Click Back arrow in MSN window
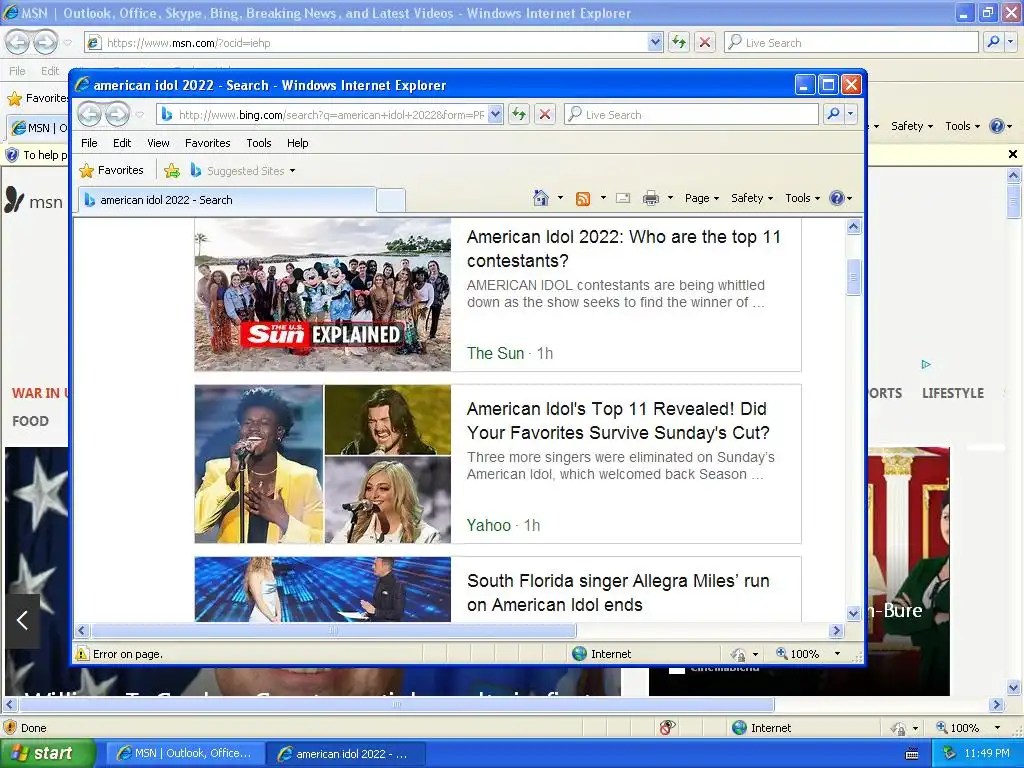 point(18,42)
